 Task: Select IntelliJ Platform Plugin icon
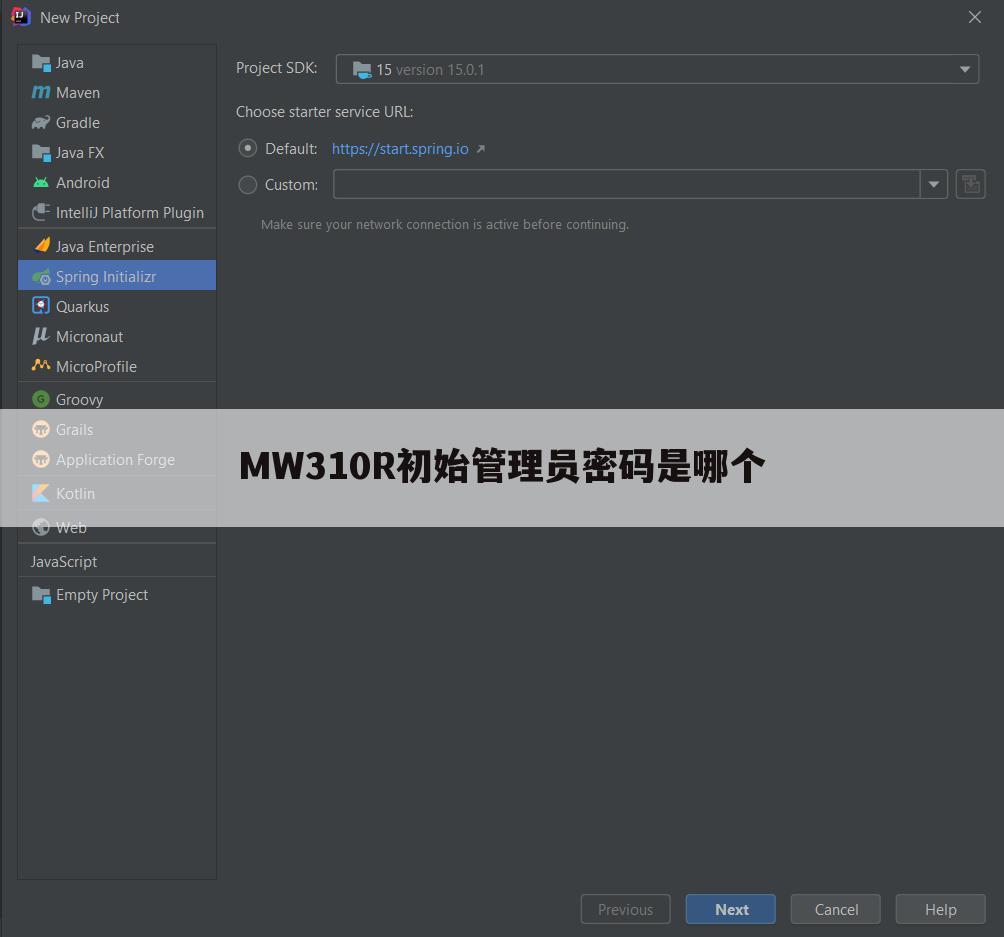coord(41,212)
